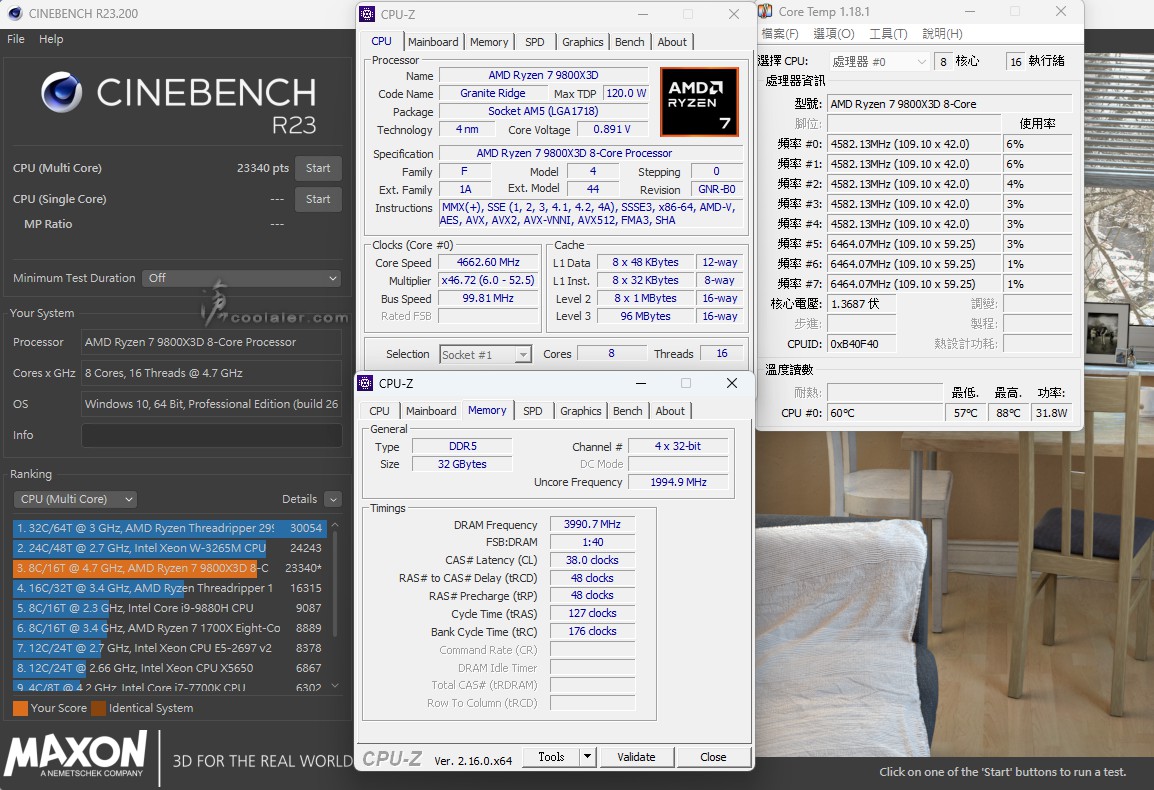Click the CPU-Z icon in Memory window title bar
Screen dimensions: 1154x790
[366, 383]
